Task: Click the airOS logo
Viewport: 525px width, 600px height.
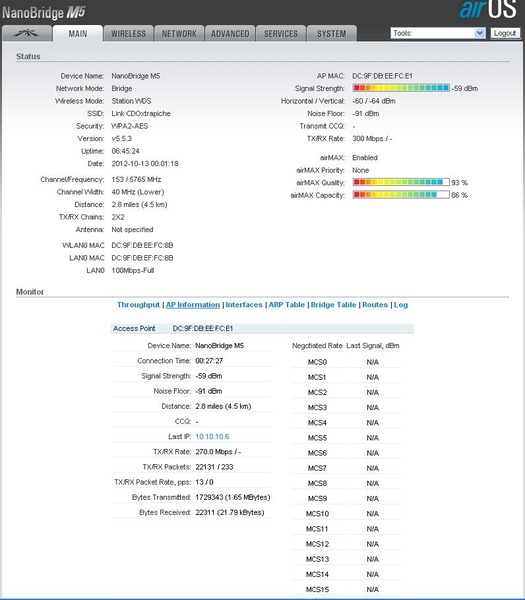Action: click(x=488, y=10)
